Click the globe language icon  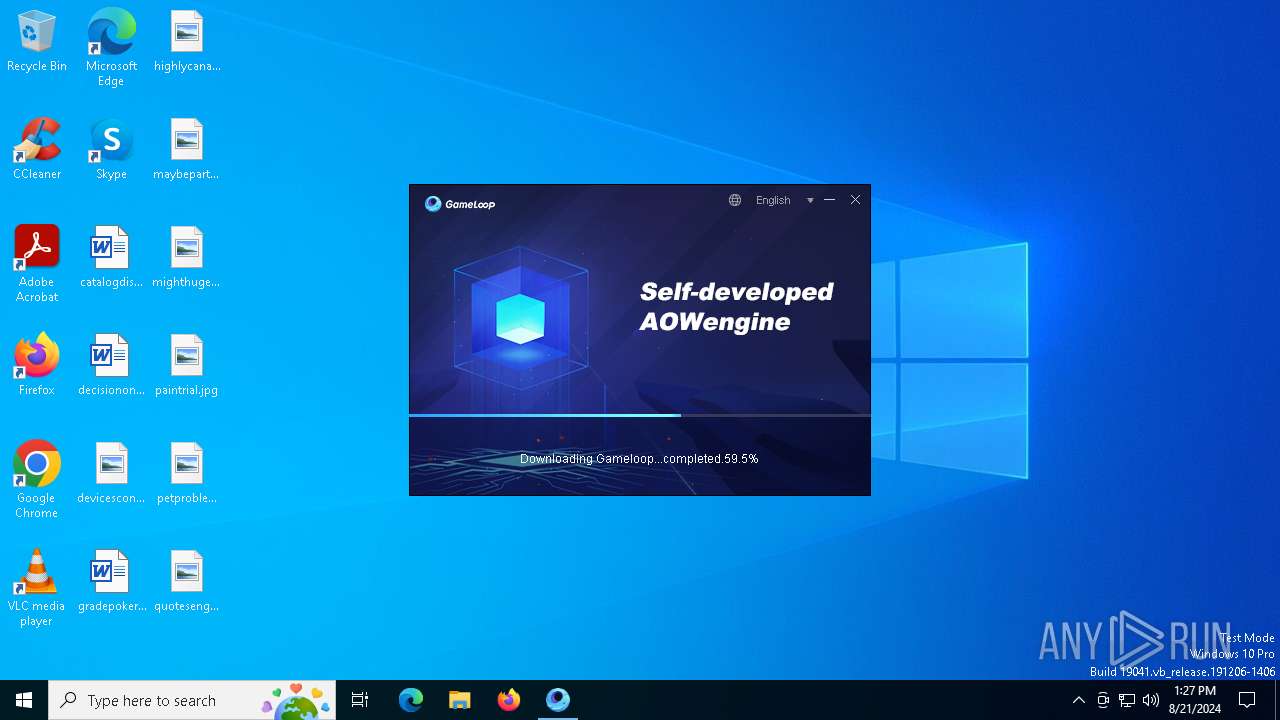tap(735, 200)
